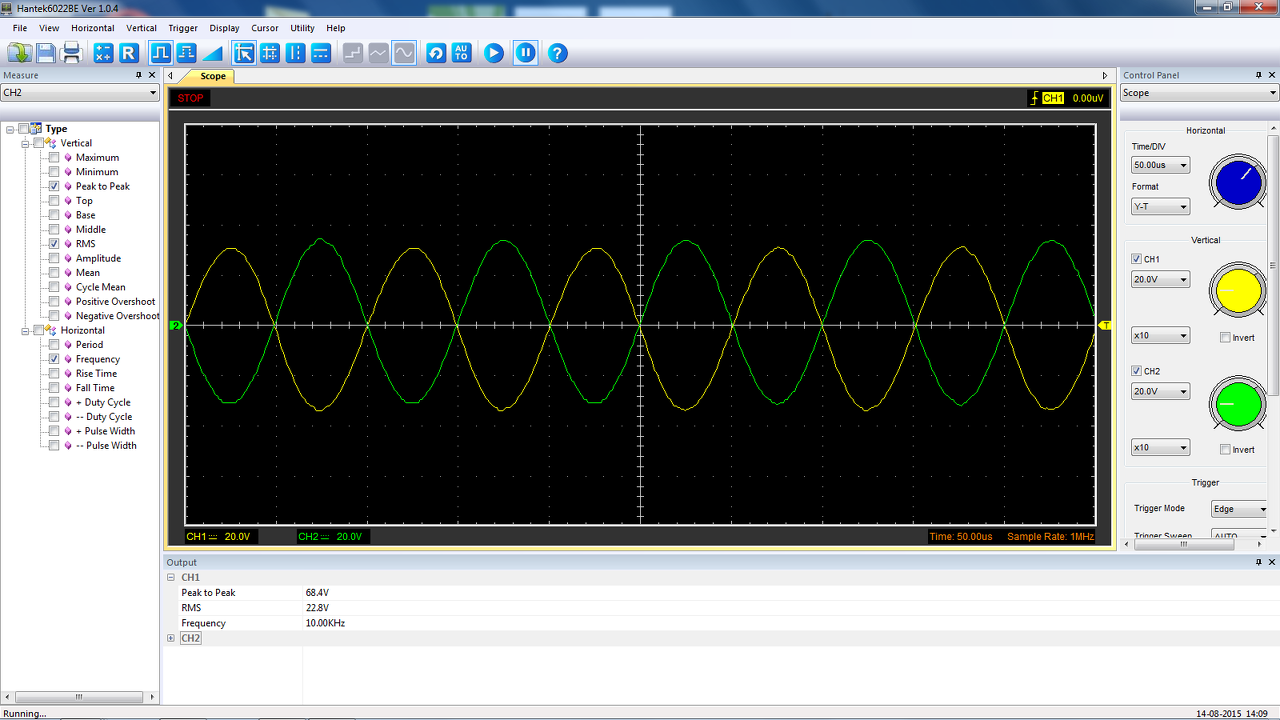Click the Print toolbar icon
The width and height of the screenshot is (1280, 720).
pyautogui.click(x=72, y=53)
